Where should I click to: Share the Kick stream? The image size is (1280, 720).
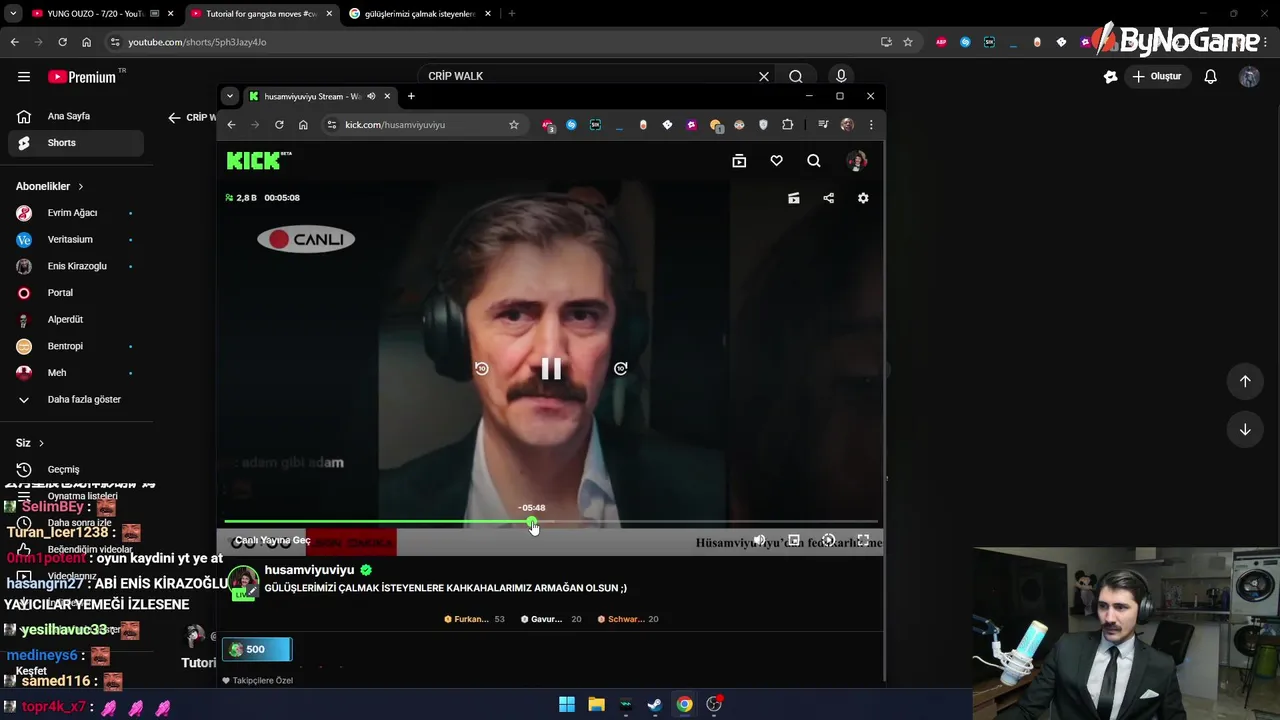coord(828,198)
